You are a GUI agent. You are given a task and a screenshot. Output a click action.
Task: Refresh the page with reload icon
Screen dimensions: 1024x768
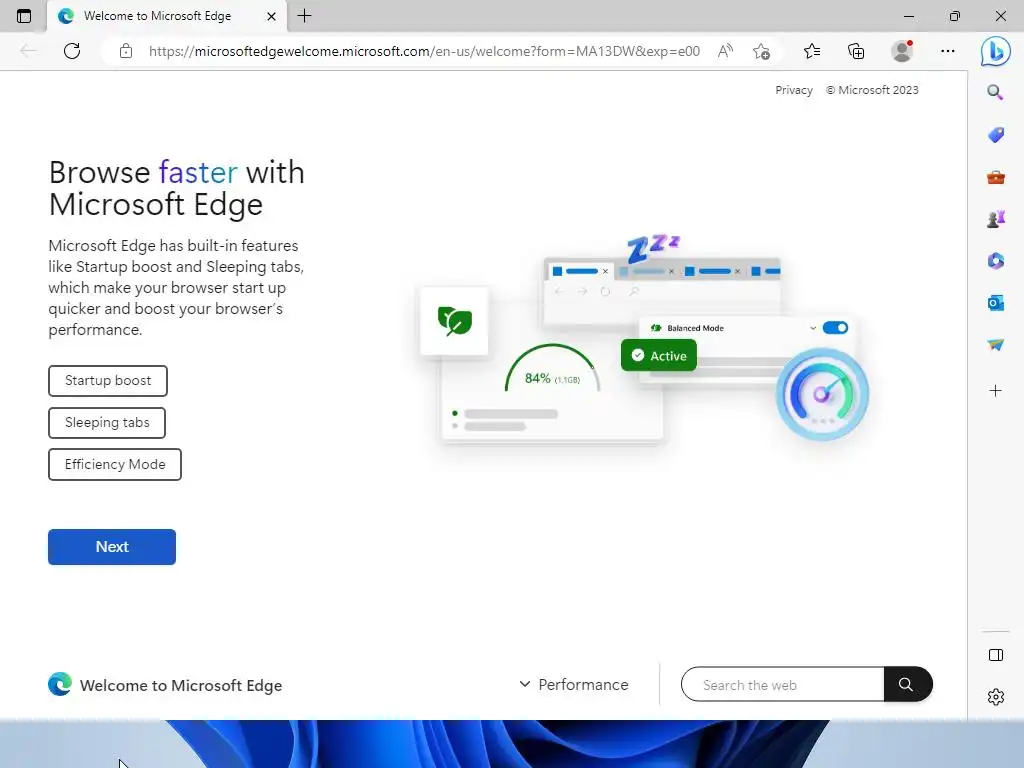[72, 51]
